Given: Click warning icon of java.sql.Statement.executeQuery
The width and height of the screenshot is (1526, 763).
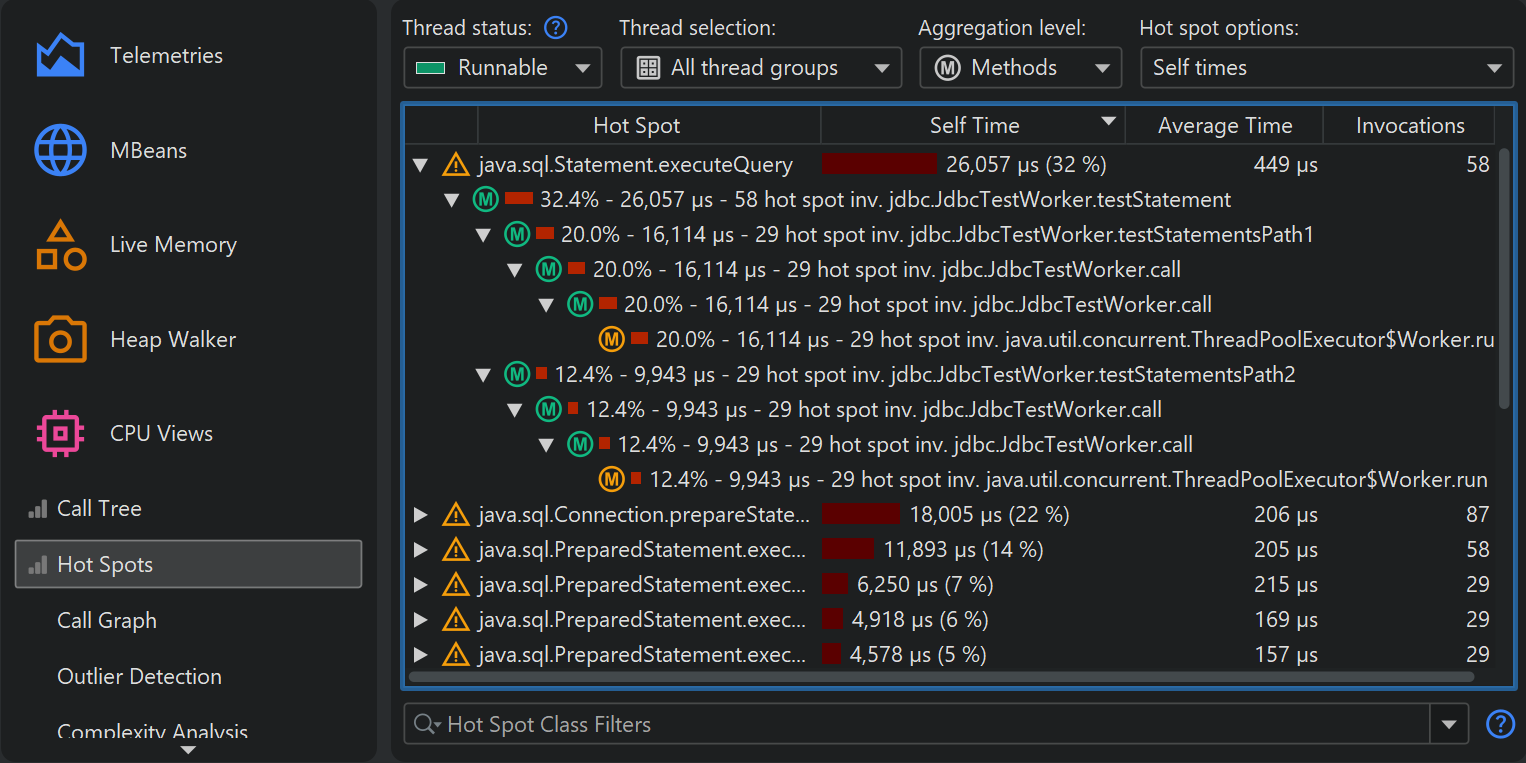Looking at the screenshot, I should tap(456, 165).
